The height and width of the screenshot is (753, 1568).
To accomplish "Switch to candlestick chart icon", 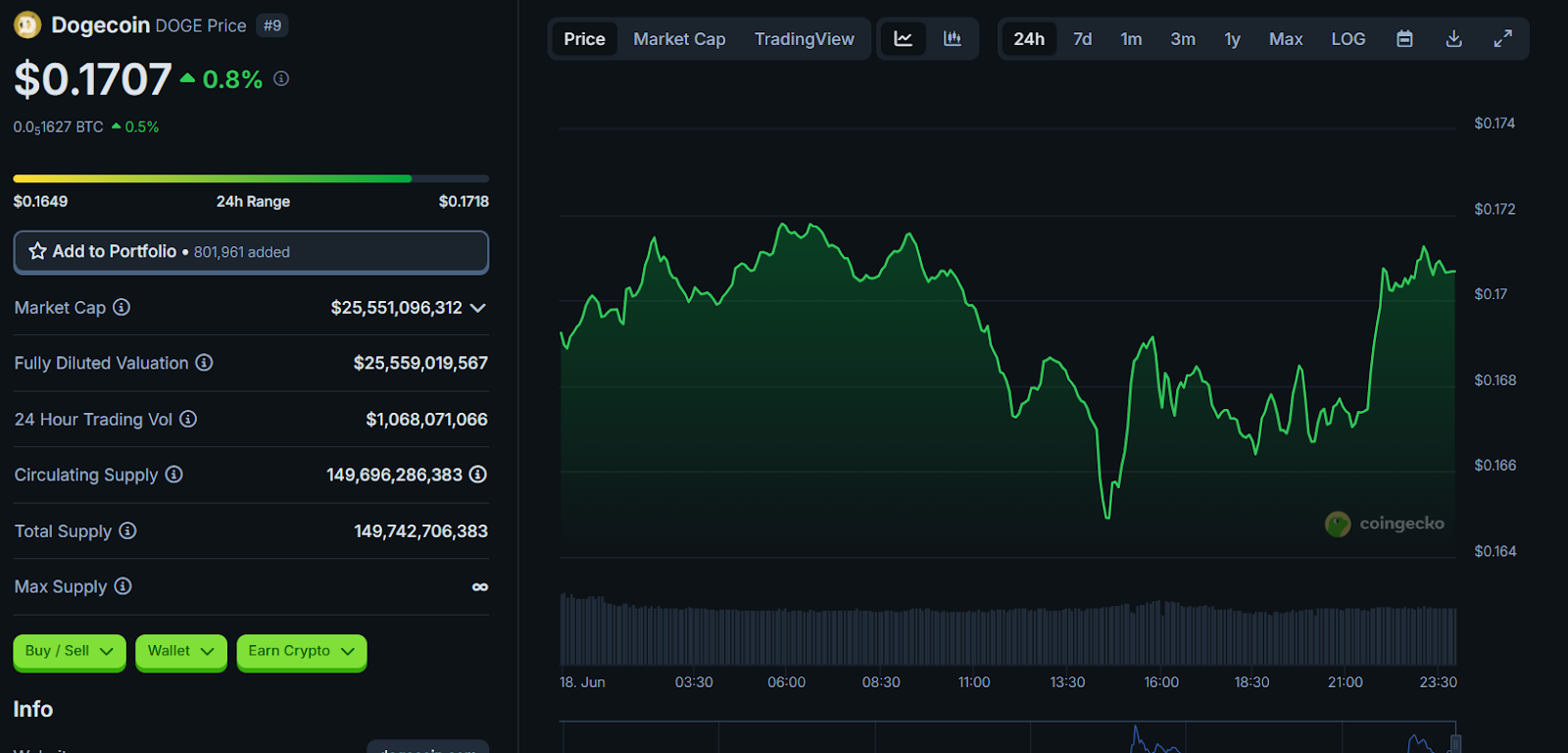I will pyautogui.click(x=952, y=39).
